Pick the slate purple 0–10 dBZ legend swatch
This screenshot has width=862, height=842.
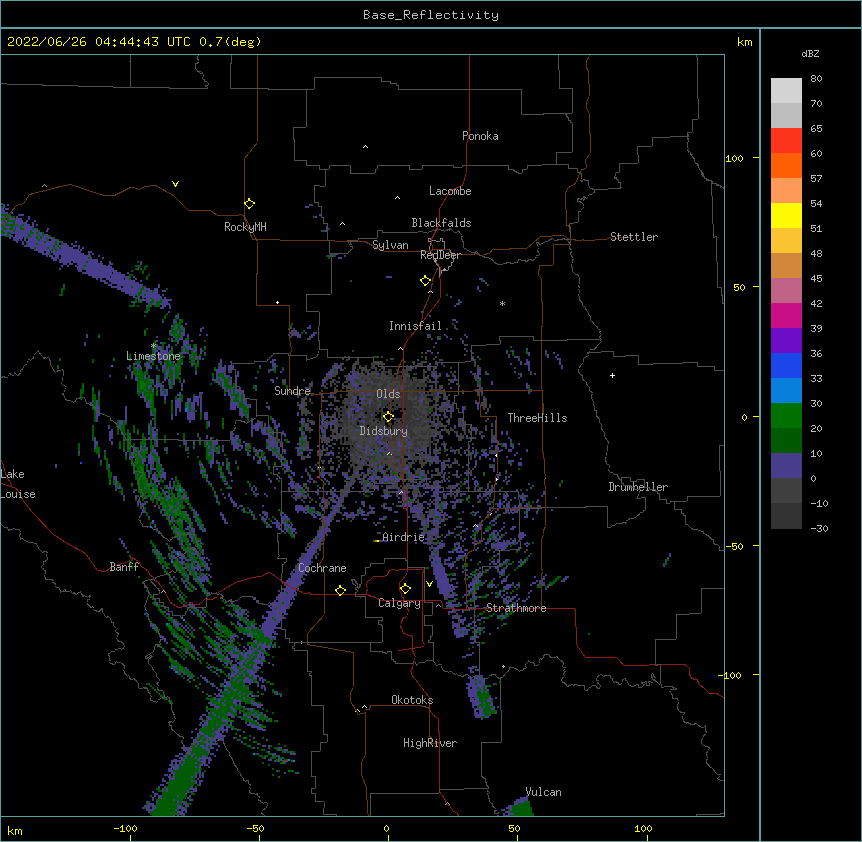(x=786, y=466)
